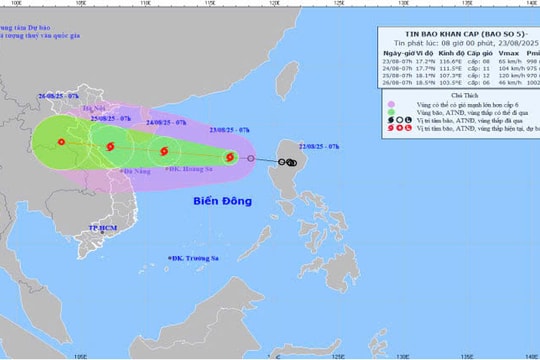Click the 'Đà Nẵng' city label

pyautogui.click(x=136, y=171)
